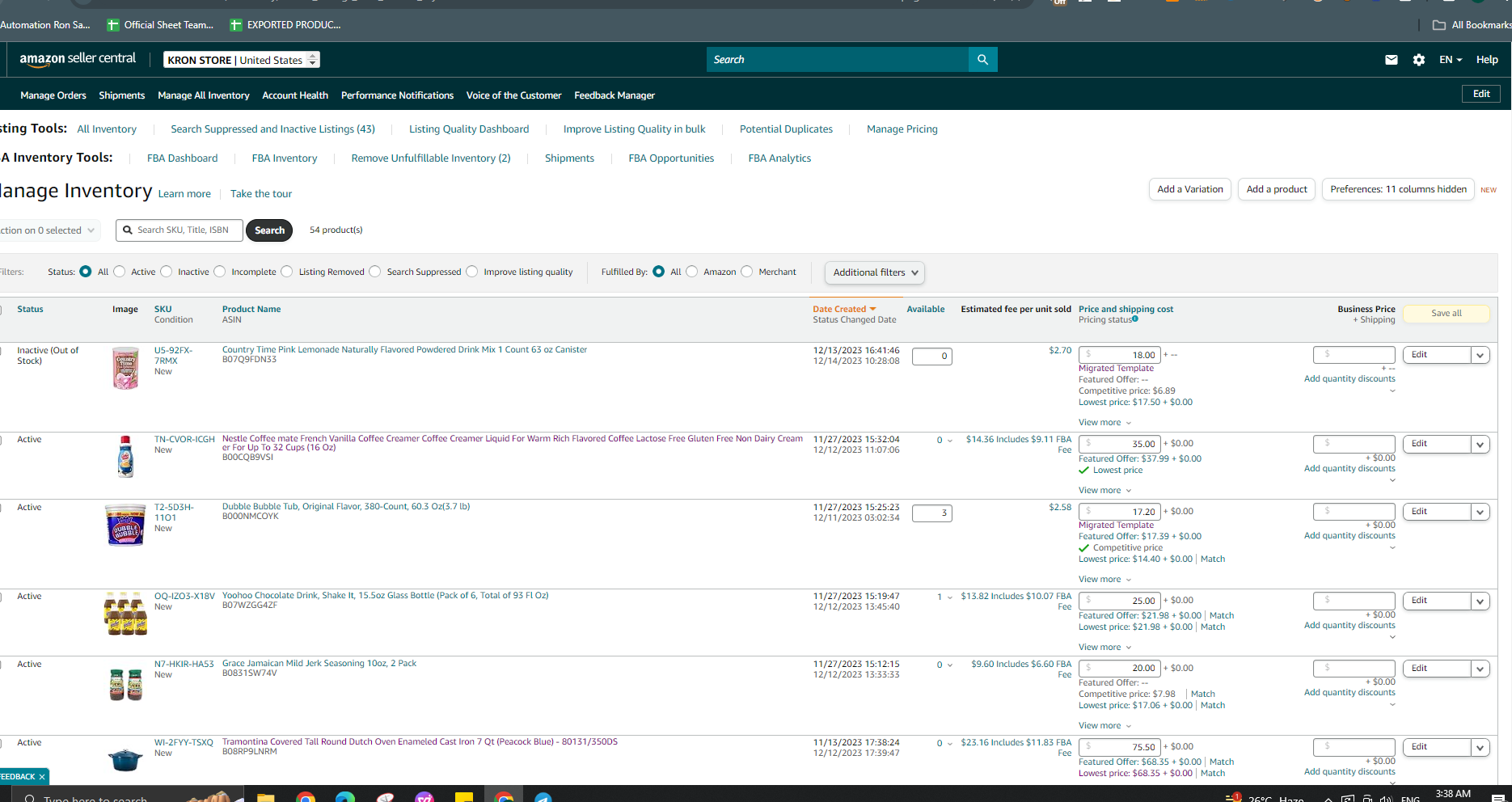Screen dimensions: 1512x802
Task: Expand the Additional filters dropdown
Action: tap(875, 272)
